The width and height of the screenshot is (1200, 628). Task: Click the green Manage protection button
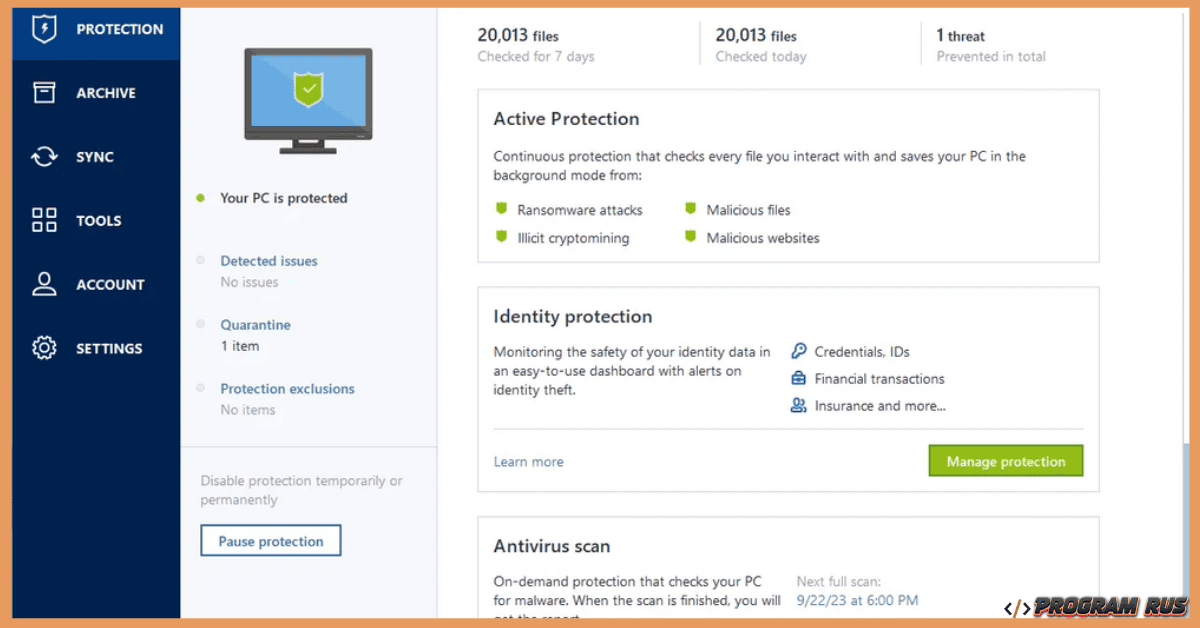[x=1005, y=461]
